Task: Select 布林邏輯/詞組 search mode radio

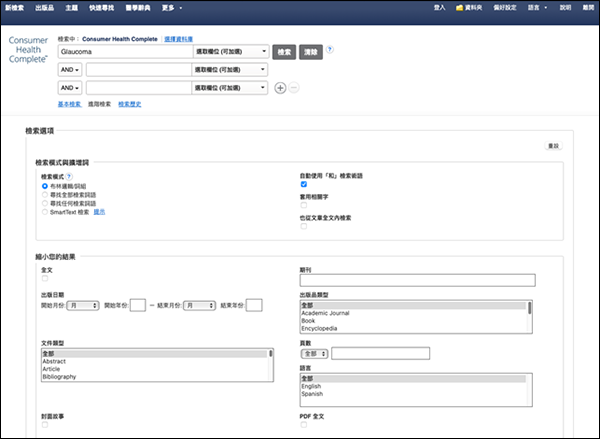Action: [x=45, y=186]
